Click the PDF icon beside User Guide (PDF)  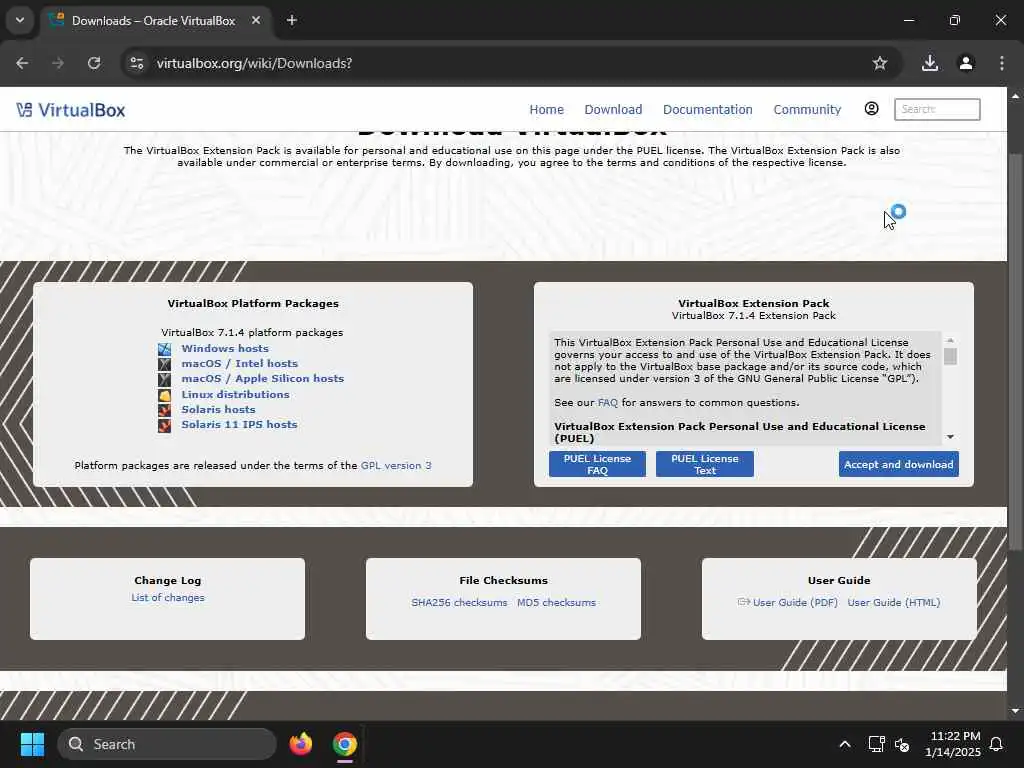tap(743, 602)
